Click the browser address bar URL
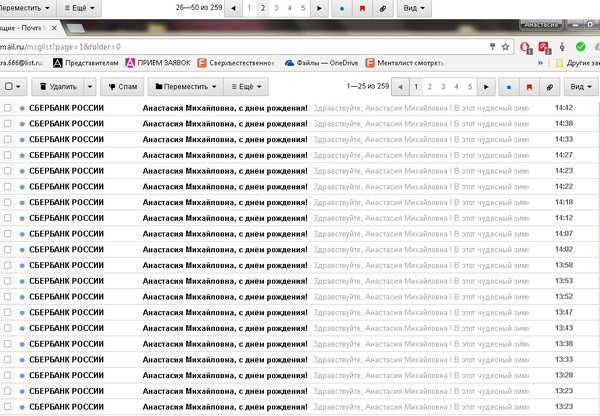600x416 pixels. (60, 46)
